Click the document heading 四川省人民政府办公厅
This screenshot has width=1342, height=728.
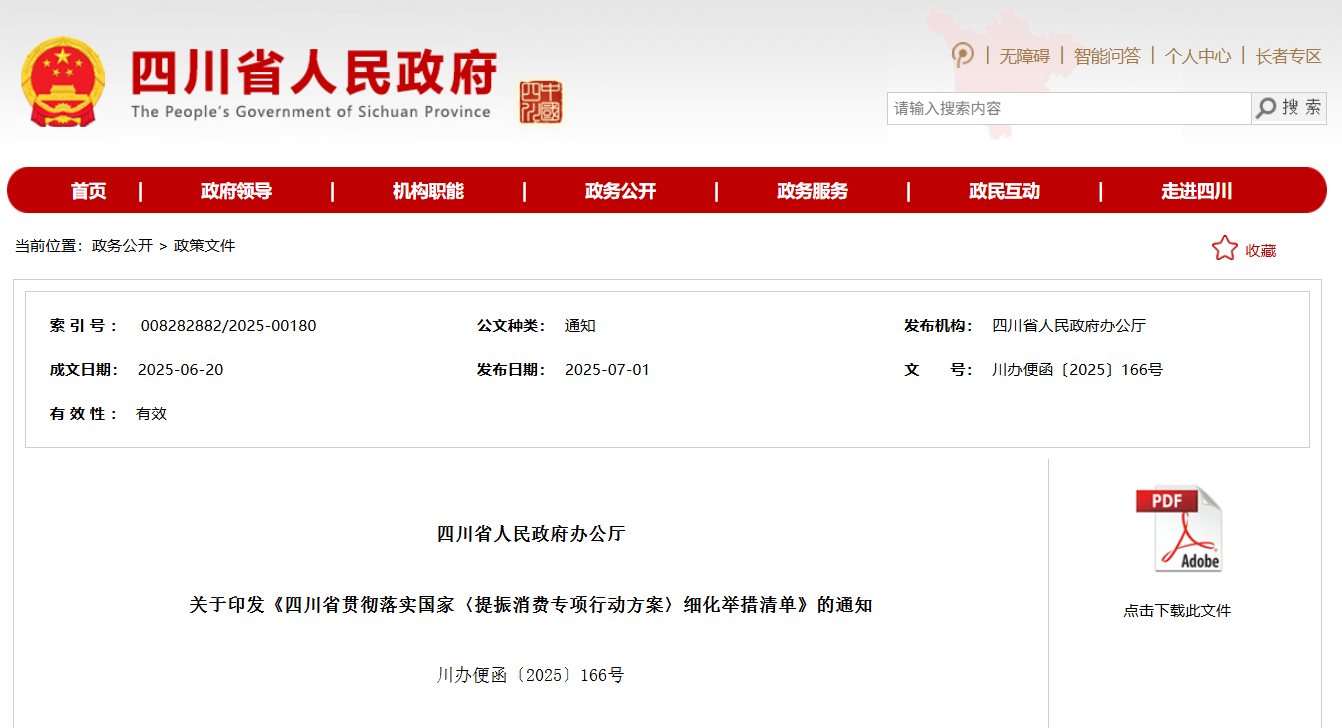(531, 534)
